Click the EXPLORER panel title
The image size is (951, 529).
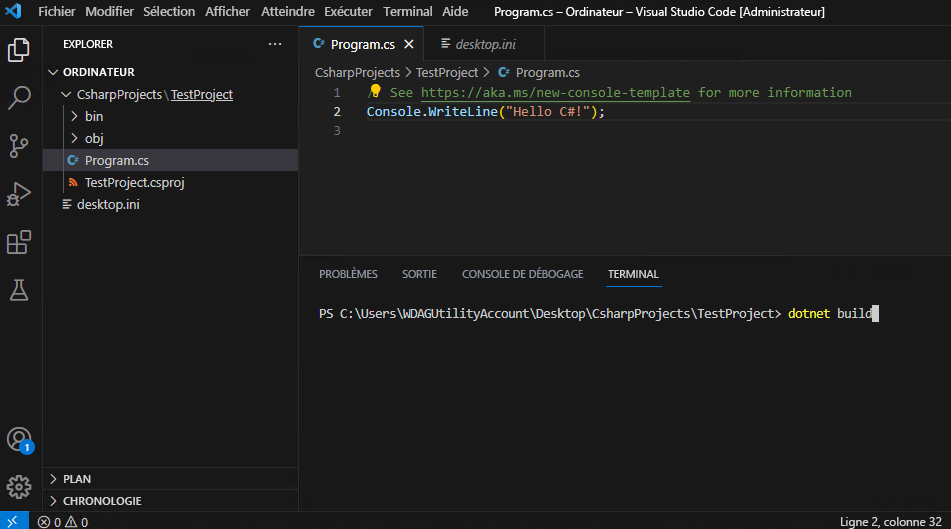coord(88,44)
